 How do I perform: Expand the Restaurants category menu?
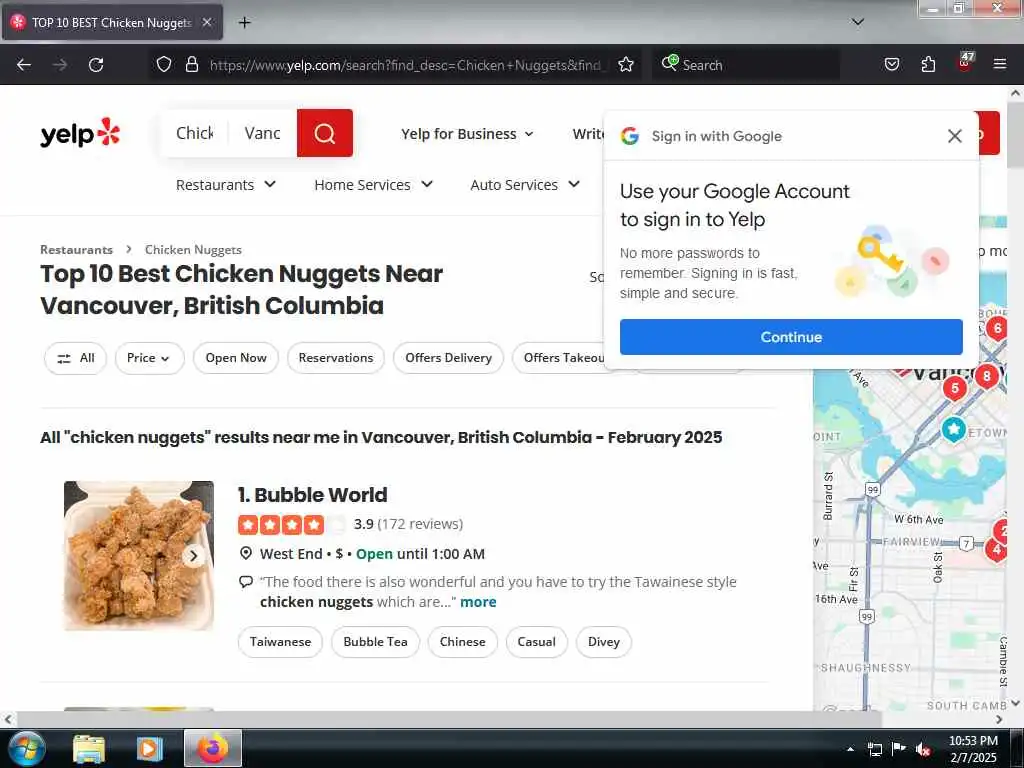click(x=225, y=185)
